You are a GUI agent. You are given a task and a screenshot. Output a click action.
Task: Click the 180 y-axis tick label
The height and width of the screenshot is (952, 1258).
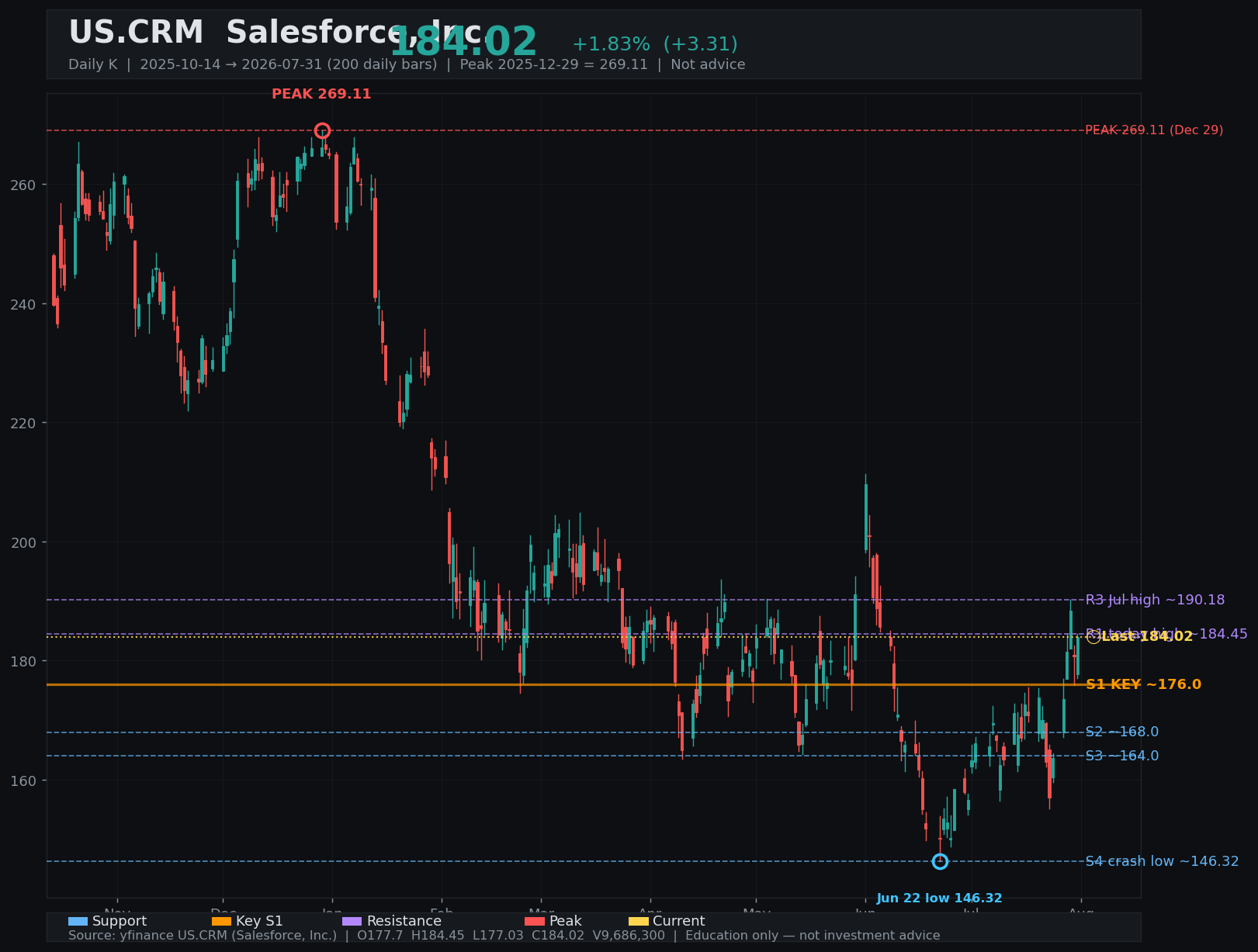click(23, 661)
